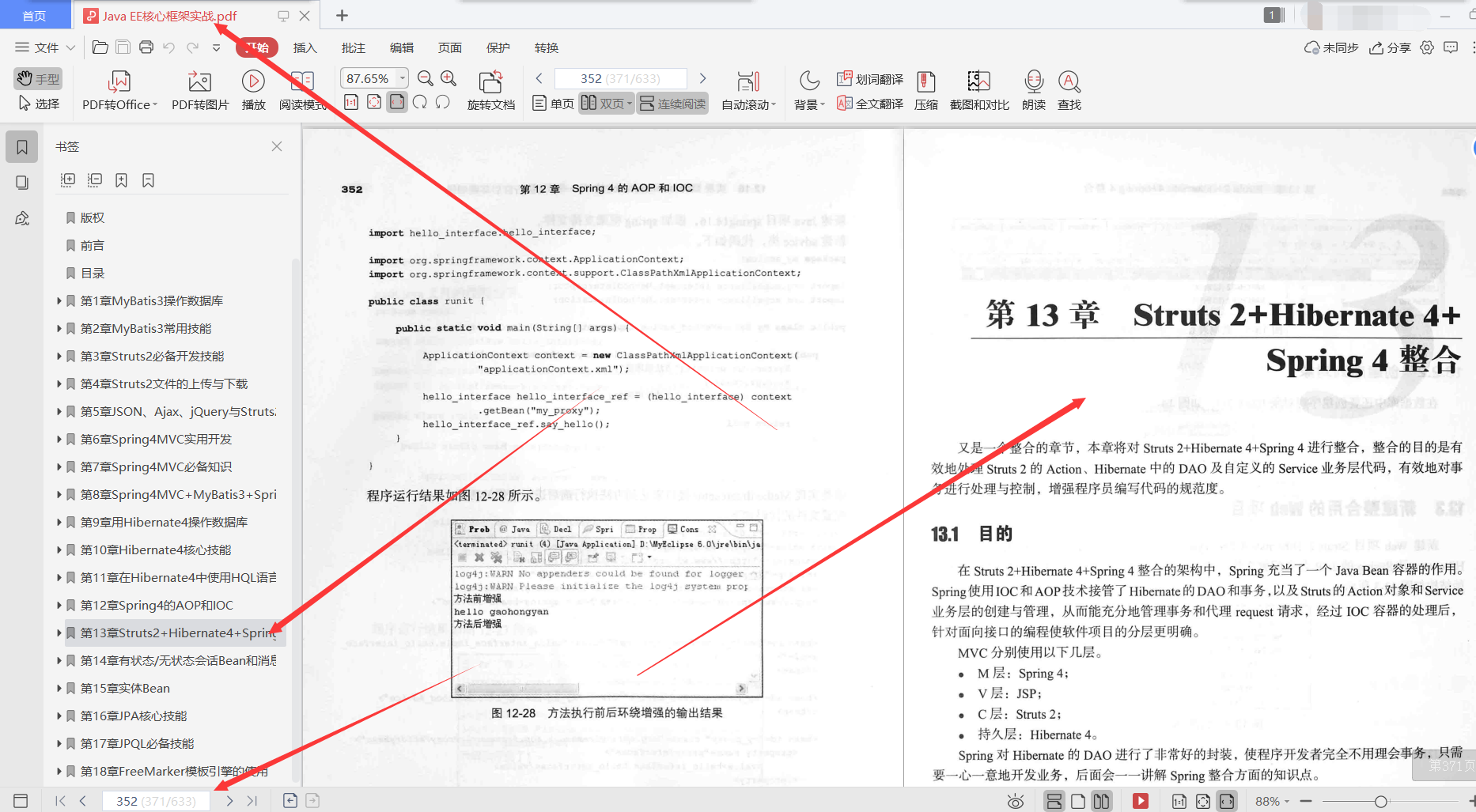The width and height of the screenshot is (1476, 812).
Task: Add a new tab with plus button
Action: [x=342, y=15]
